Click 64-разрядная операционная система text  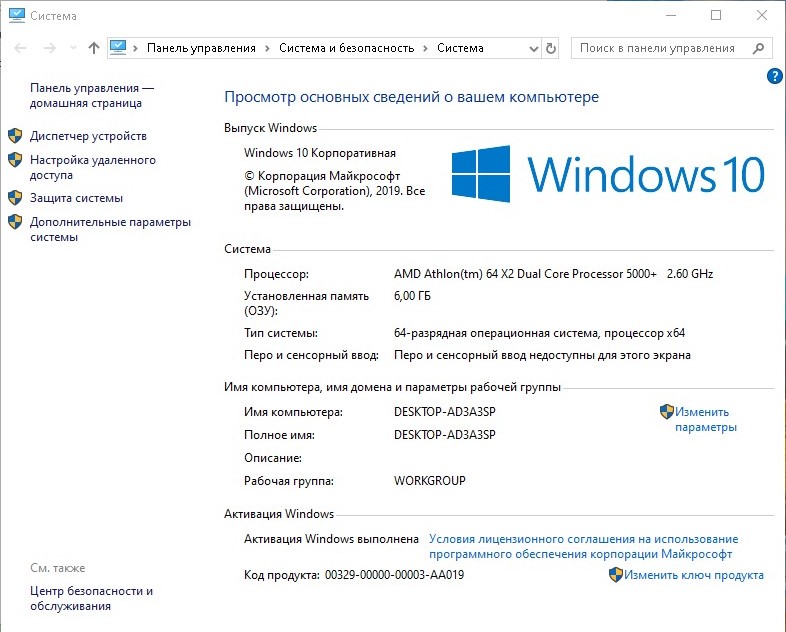point(539,333)
